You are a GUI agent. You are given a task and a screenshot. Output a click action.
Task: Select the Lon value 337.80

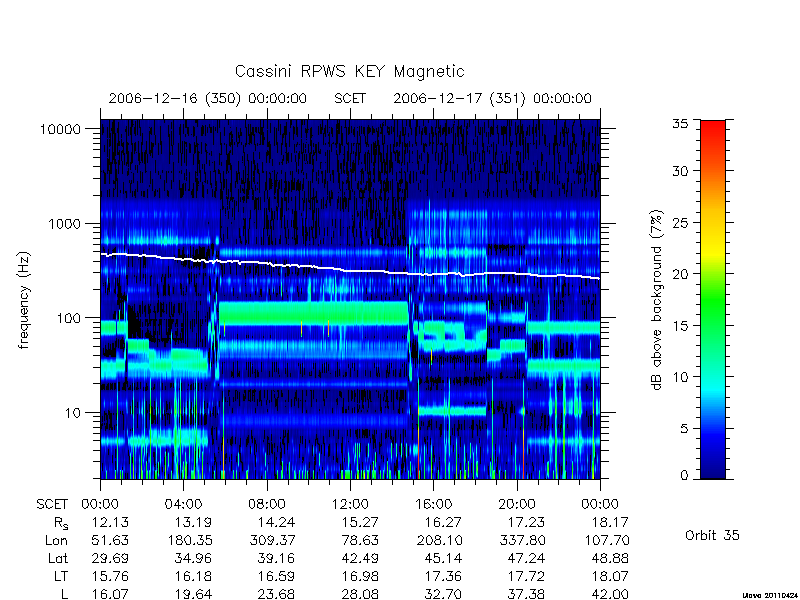click(x=522, y=540)
